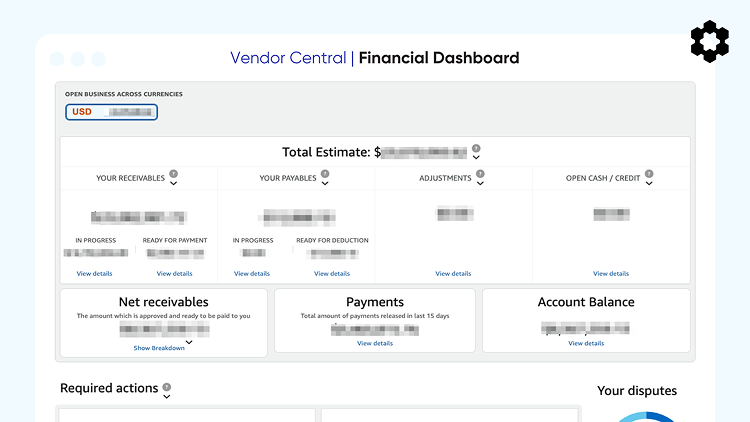View details under Open Cash / Credit
Image resolution: width=750 pixels, height=422 pixels.
611,274
